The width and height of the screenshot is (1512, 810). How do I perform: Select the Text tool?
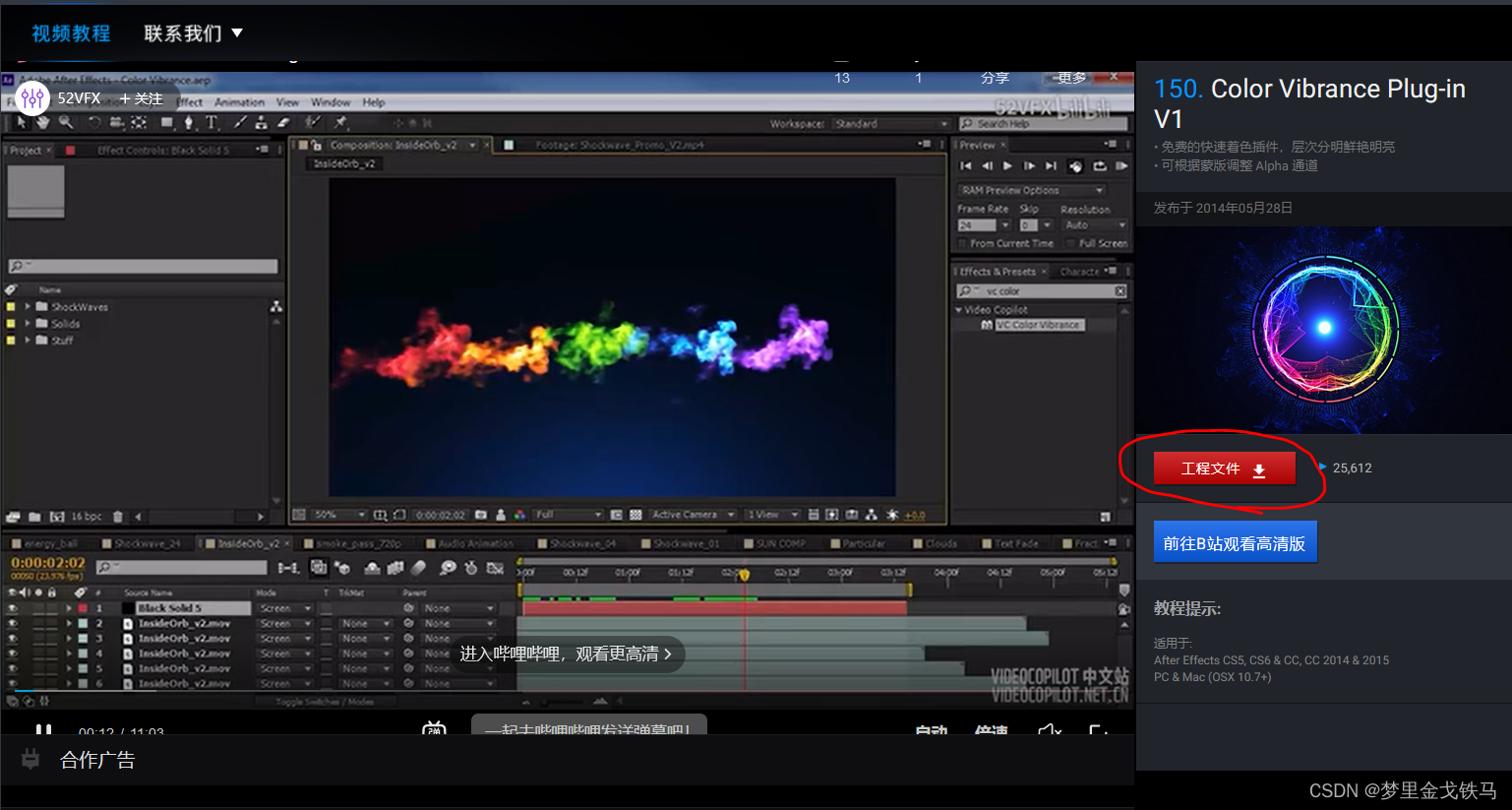(x=212, y=123)
